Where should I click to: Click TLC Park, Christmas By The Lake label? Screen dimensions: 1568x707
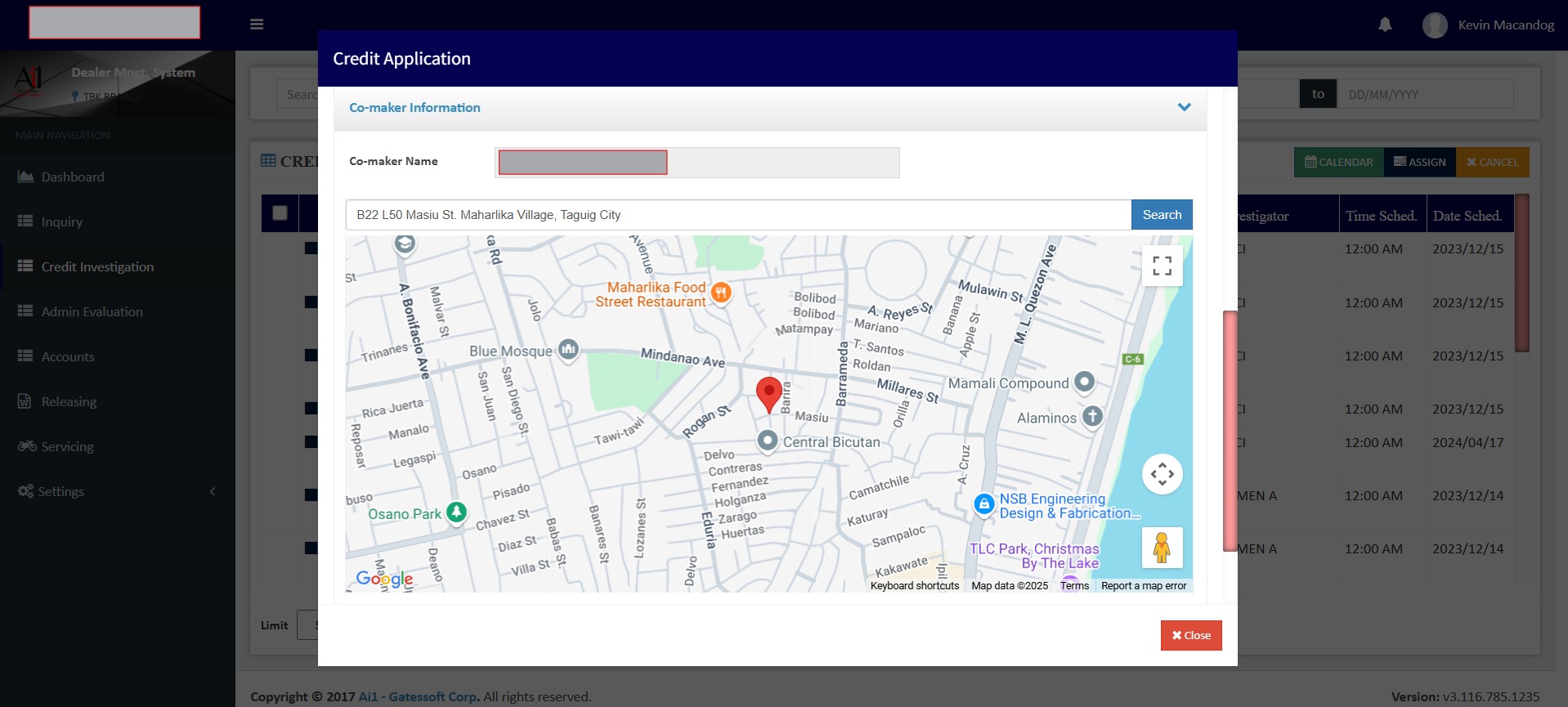click(1034, 556)
